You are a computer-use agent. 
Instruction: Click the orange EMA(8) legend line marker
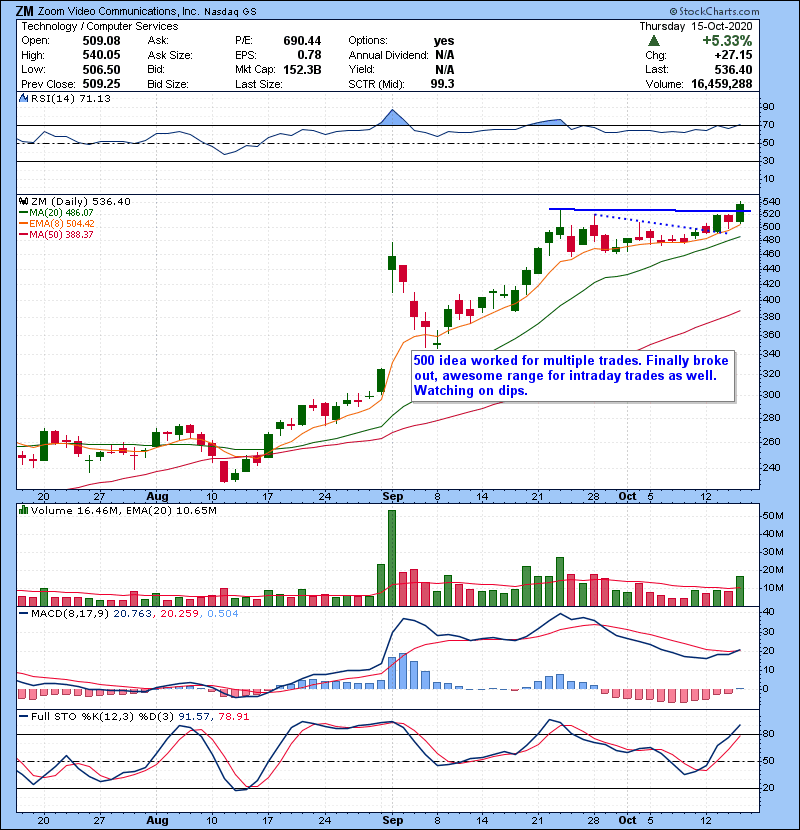click(23, 223)
